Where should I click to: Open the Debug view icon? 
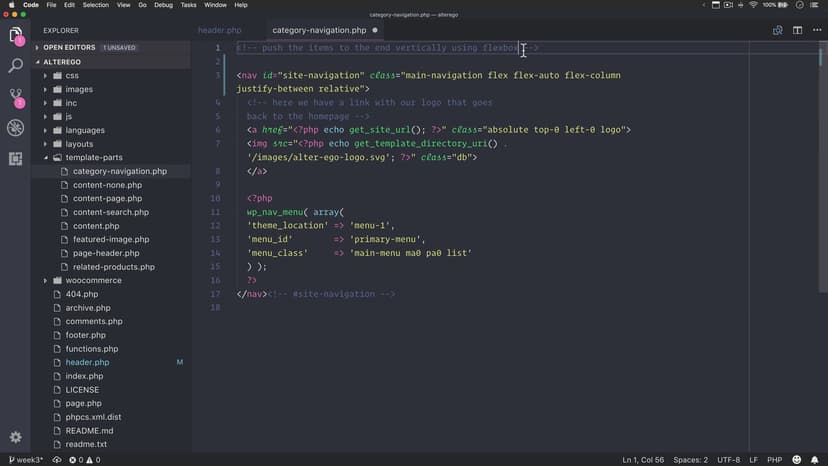click(16, 128)
